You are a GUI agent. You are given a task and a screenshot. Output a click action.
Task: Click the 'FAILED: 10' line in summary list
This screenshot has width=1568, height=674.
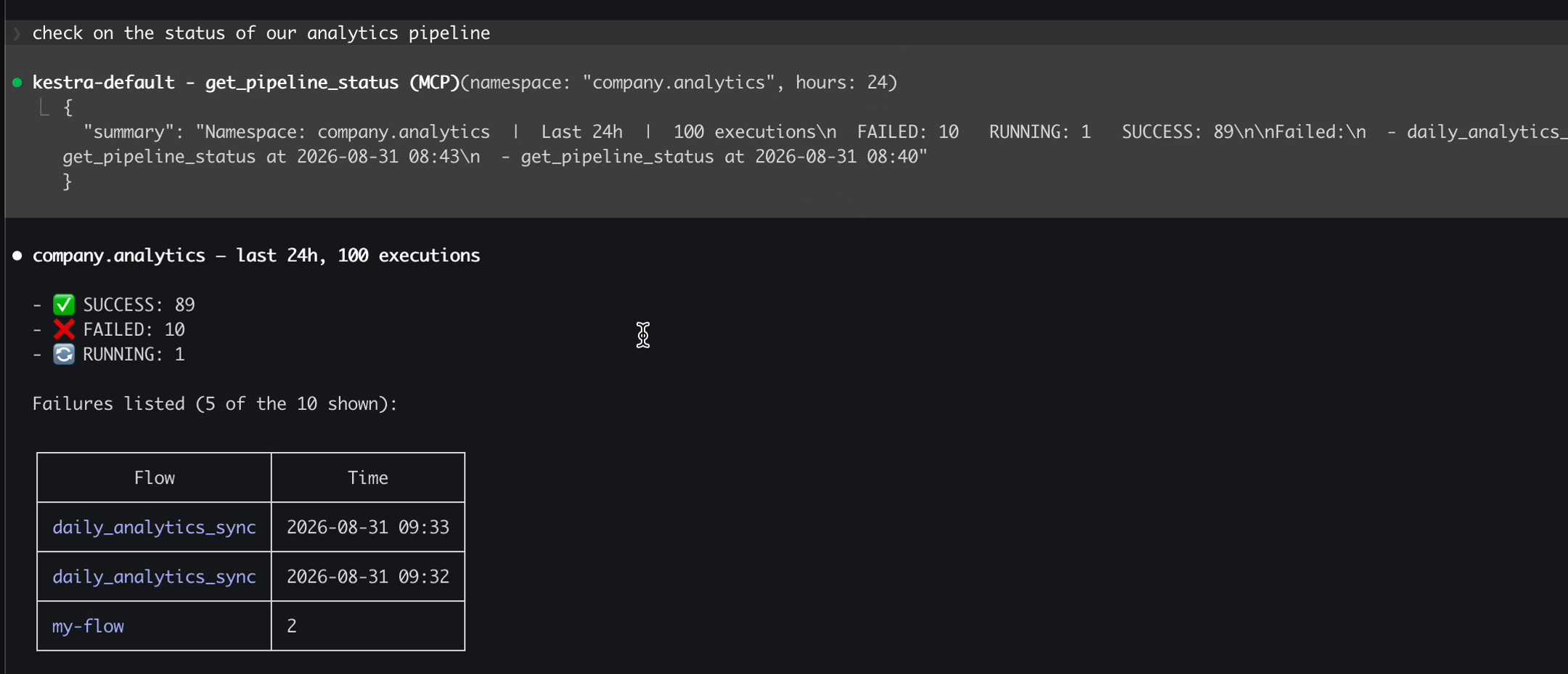pos(134,329)
